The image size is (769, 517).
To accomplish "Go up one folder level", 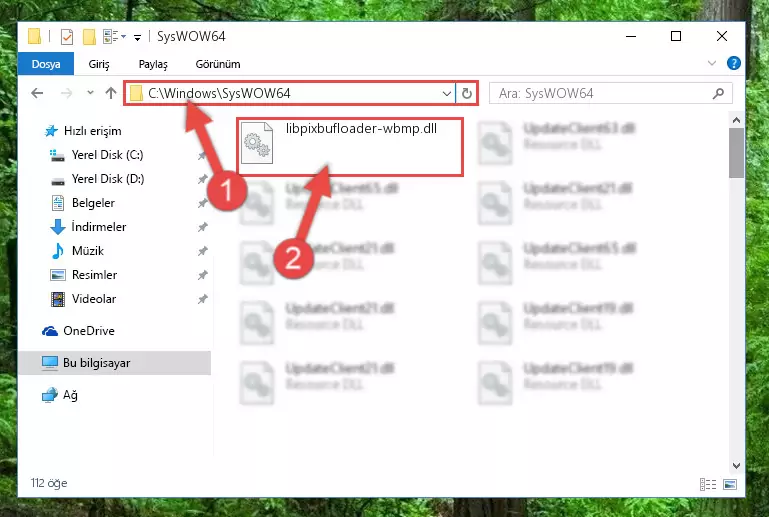I will (111, 93).
